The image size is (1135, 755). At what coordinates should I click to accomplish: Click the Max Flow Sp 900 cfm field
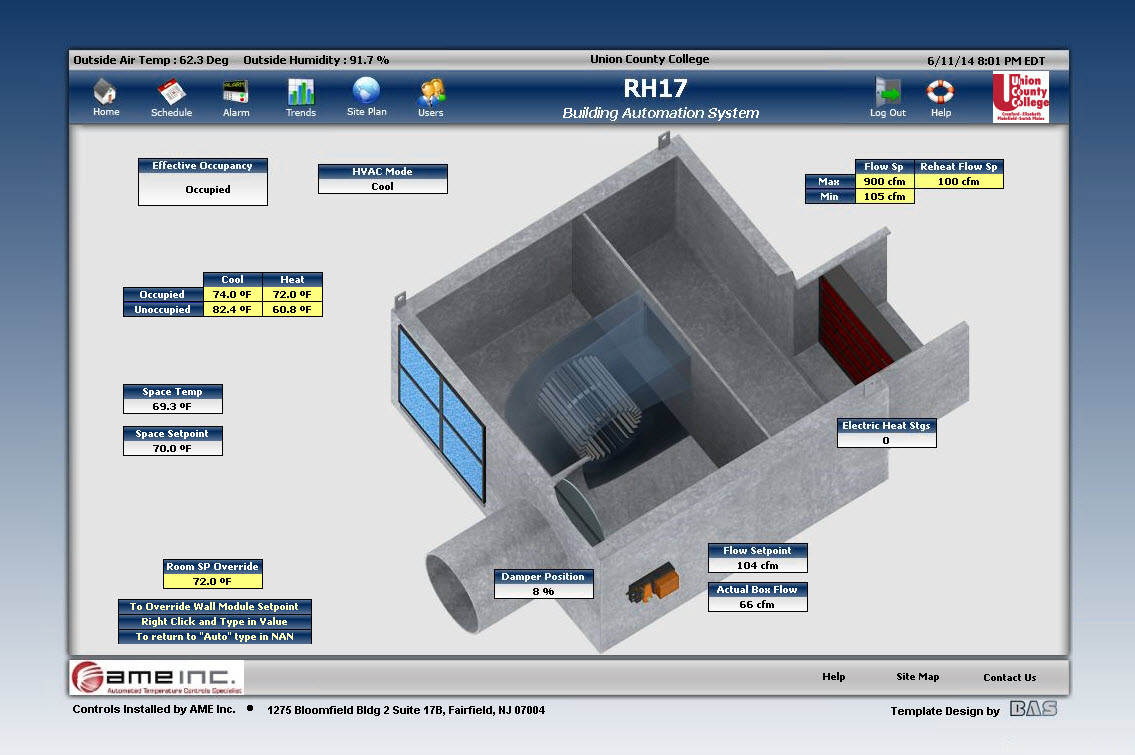[x=884, y=182]
